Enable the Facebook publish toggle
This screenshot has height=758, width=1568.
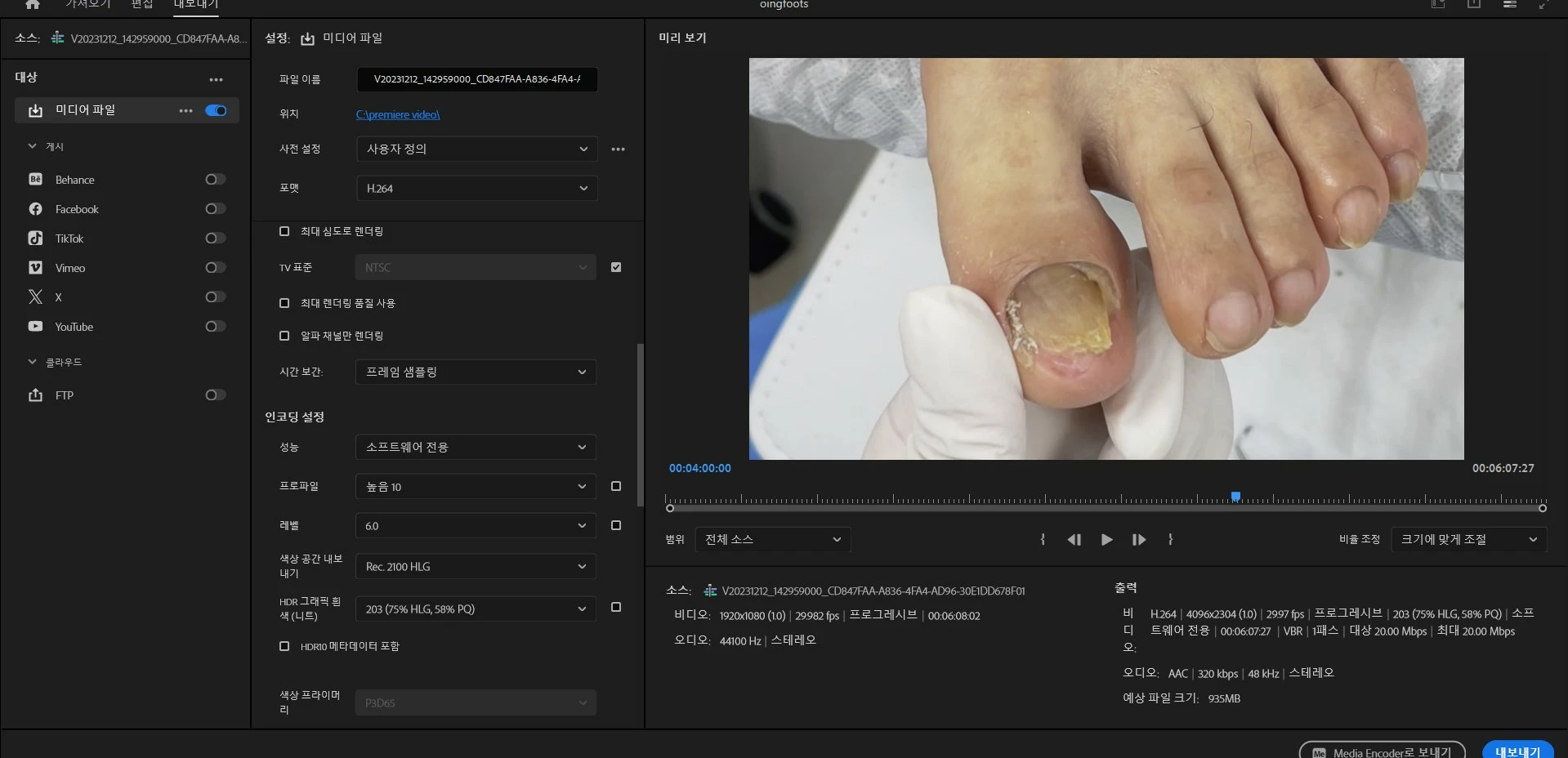216,208
